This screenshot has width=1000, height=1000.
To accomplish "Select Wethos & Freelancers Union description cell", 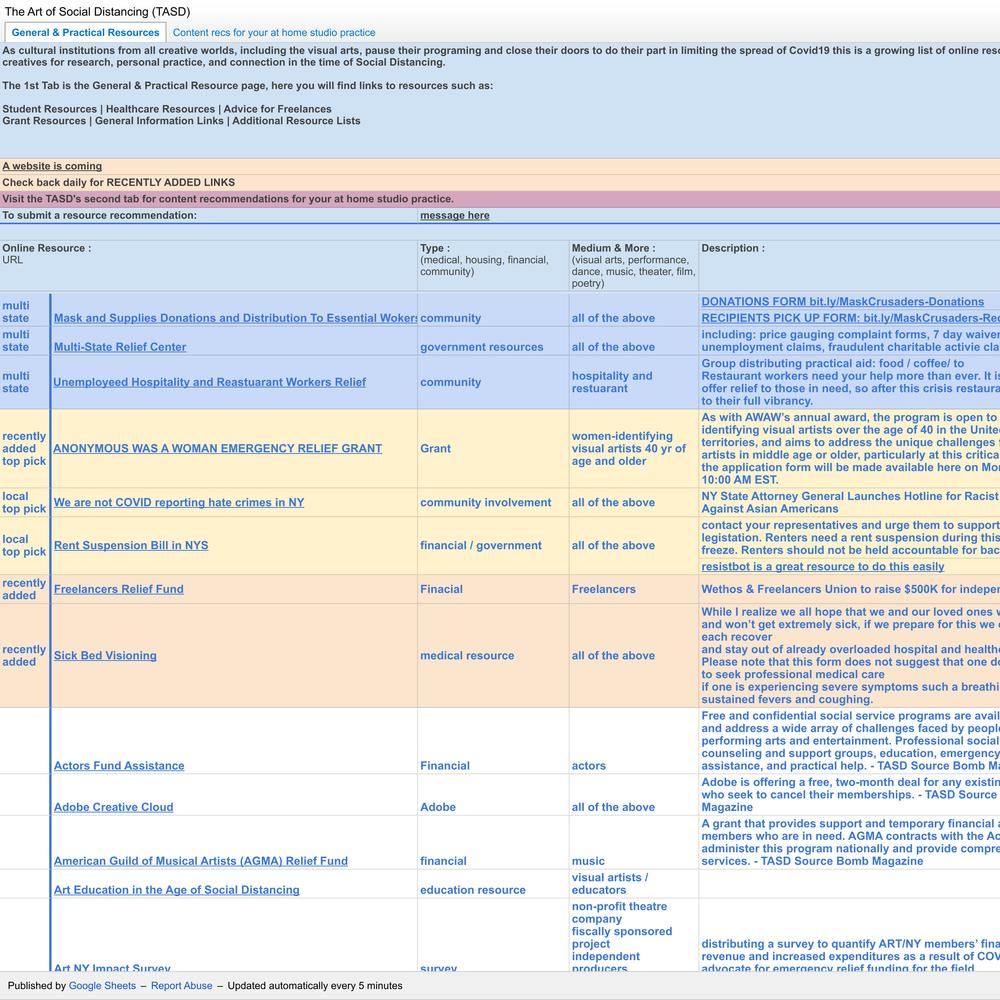I will [849, 589].
